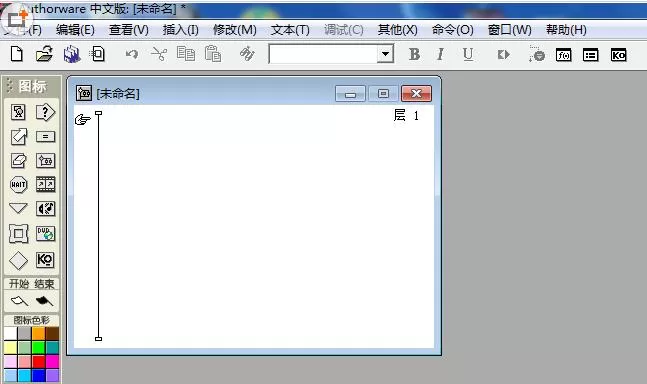Select the Decision diamond icon

(18, 260)
